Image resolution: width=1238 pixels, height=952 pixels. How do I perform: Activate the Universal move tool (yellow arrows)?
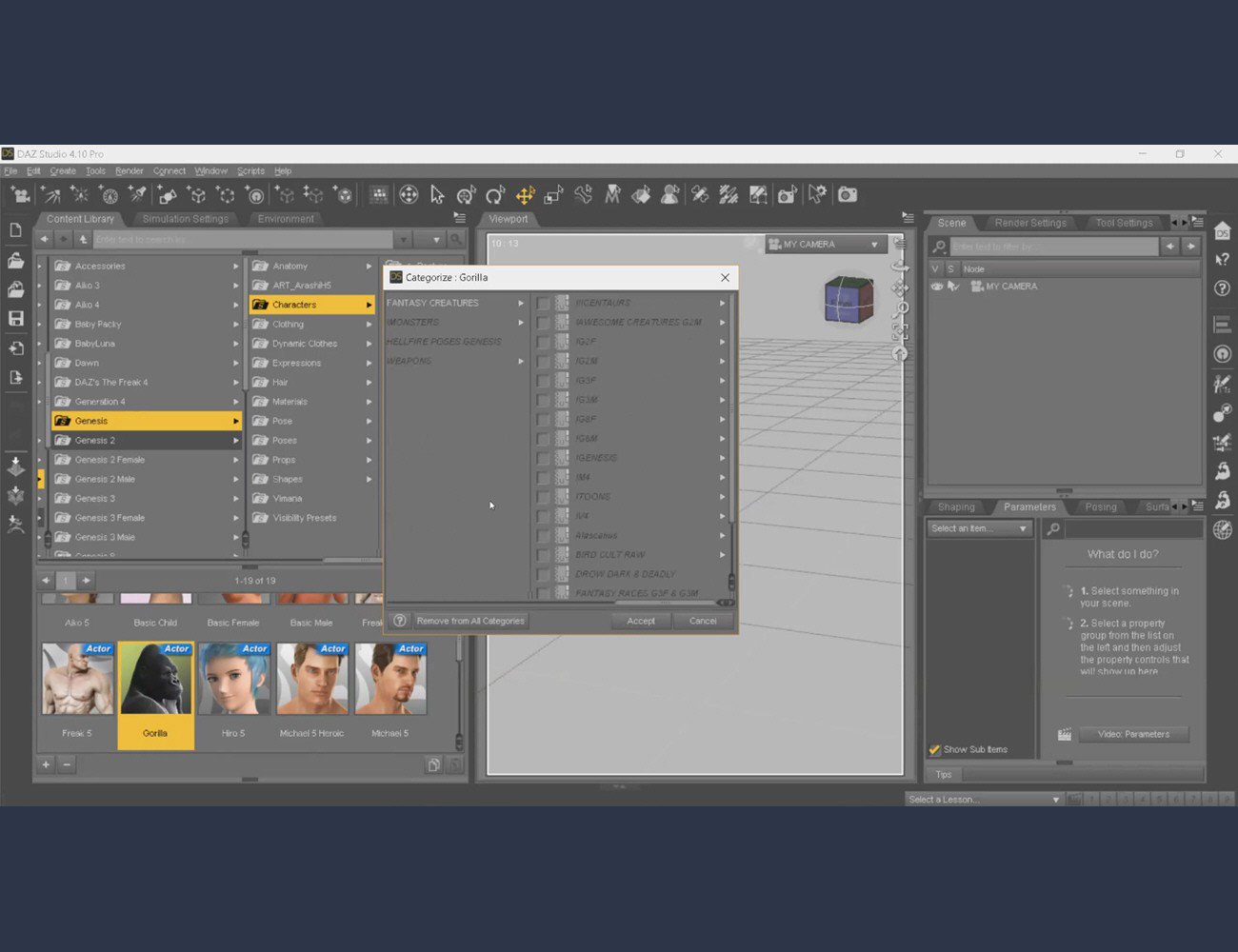pos(525,195)
